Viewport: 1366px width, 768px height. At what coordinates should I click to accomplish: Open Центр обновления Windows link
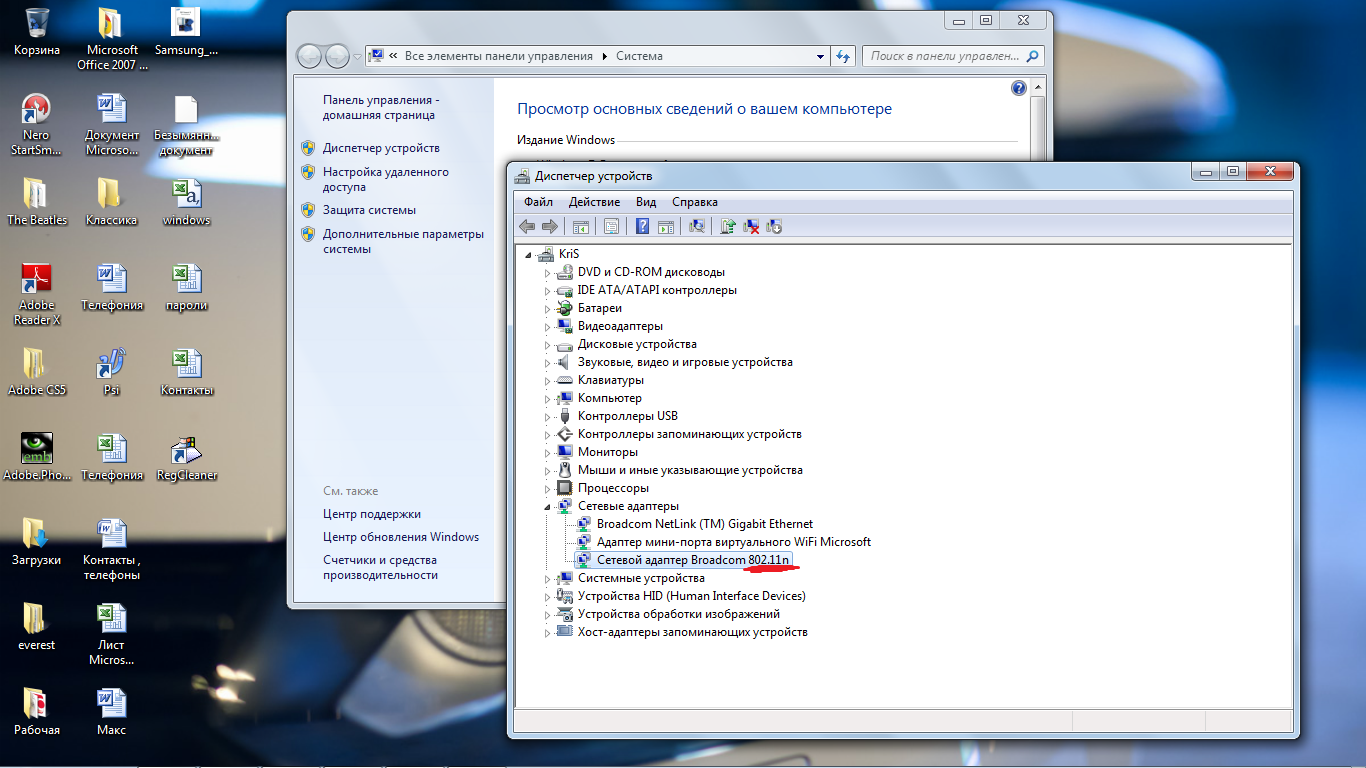(401, 537)
